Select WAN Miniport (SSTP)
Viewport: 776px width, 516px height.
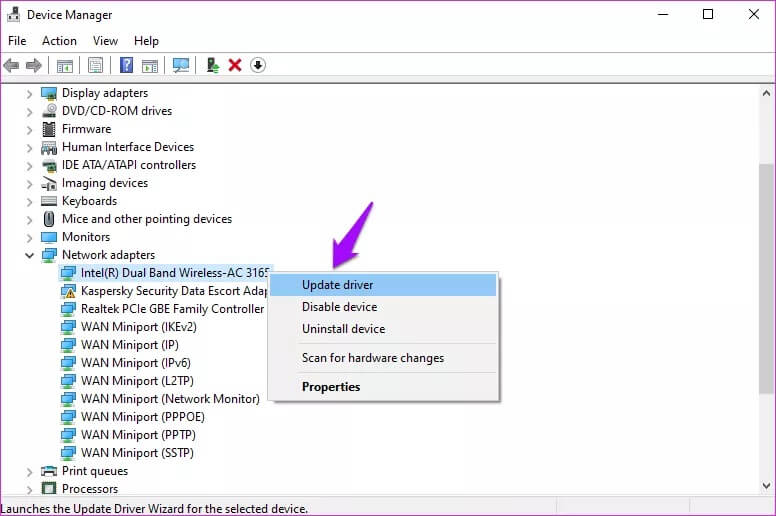click(137, 453)
